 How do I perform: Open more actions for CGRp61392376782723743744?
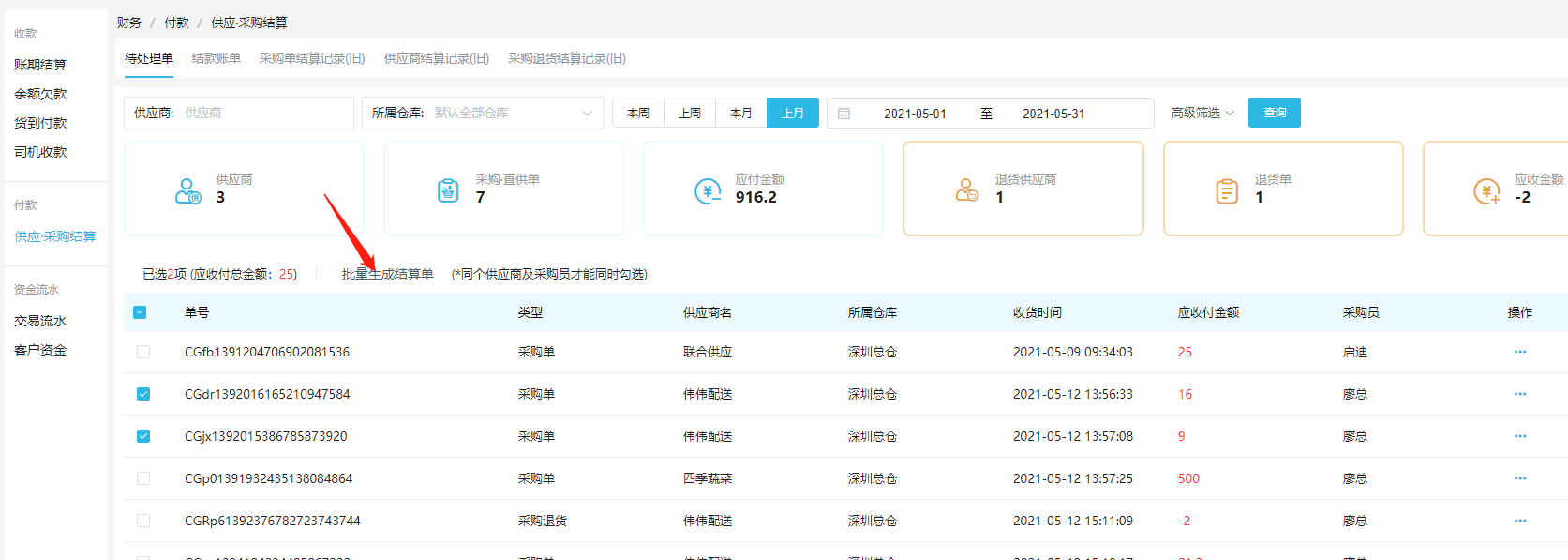(1520, 521)
